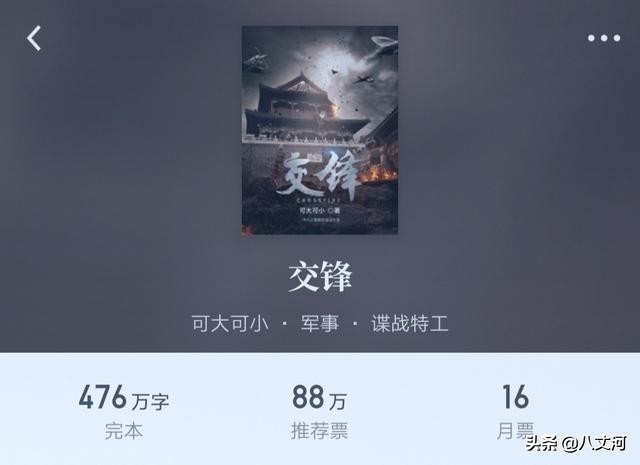Tap the 16 monthly ticket number
Screen dimensions: 640x465
click(x=516, y=397)
